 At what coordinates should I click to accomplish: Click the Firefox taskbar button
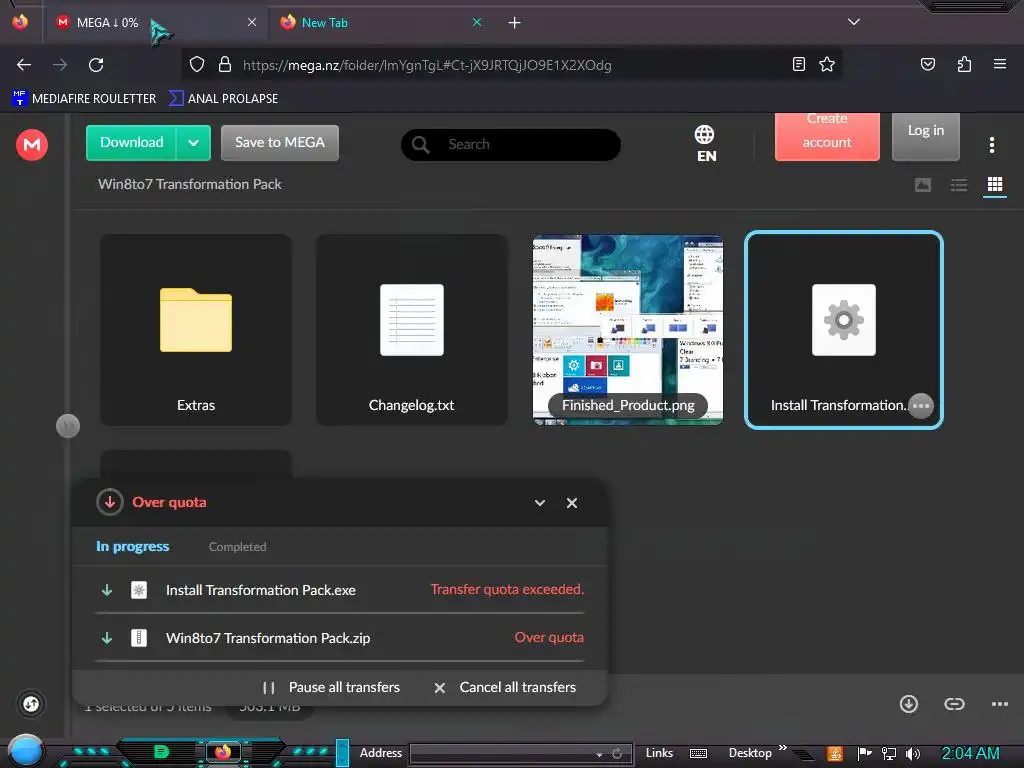(223, 752)
